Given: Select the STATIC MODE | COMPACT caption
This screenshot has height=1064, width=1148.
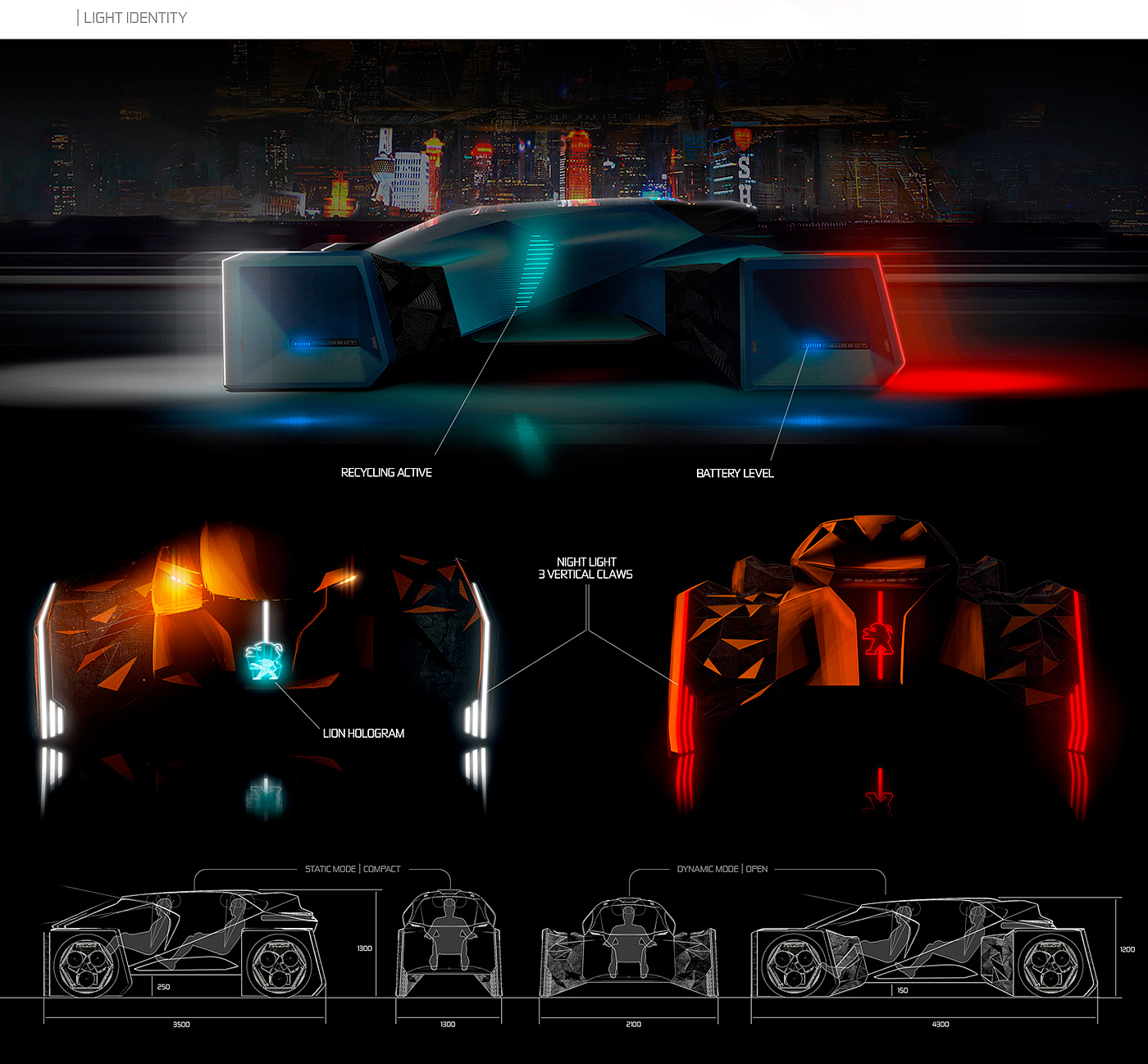Looking at the screenshot, I should point(353,869).
